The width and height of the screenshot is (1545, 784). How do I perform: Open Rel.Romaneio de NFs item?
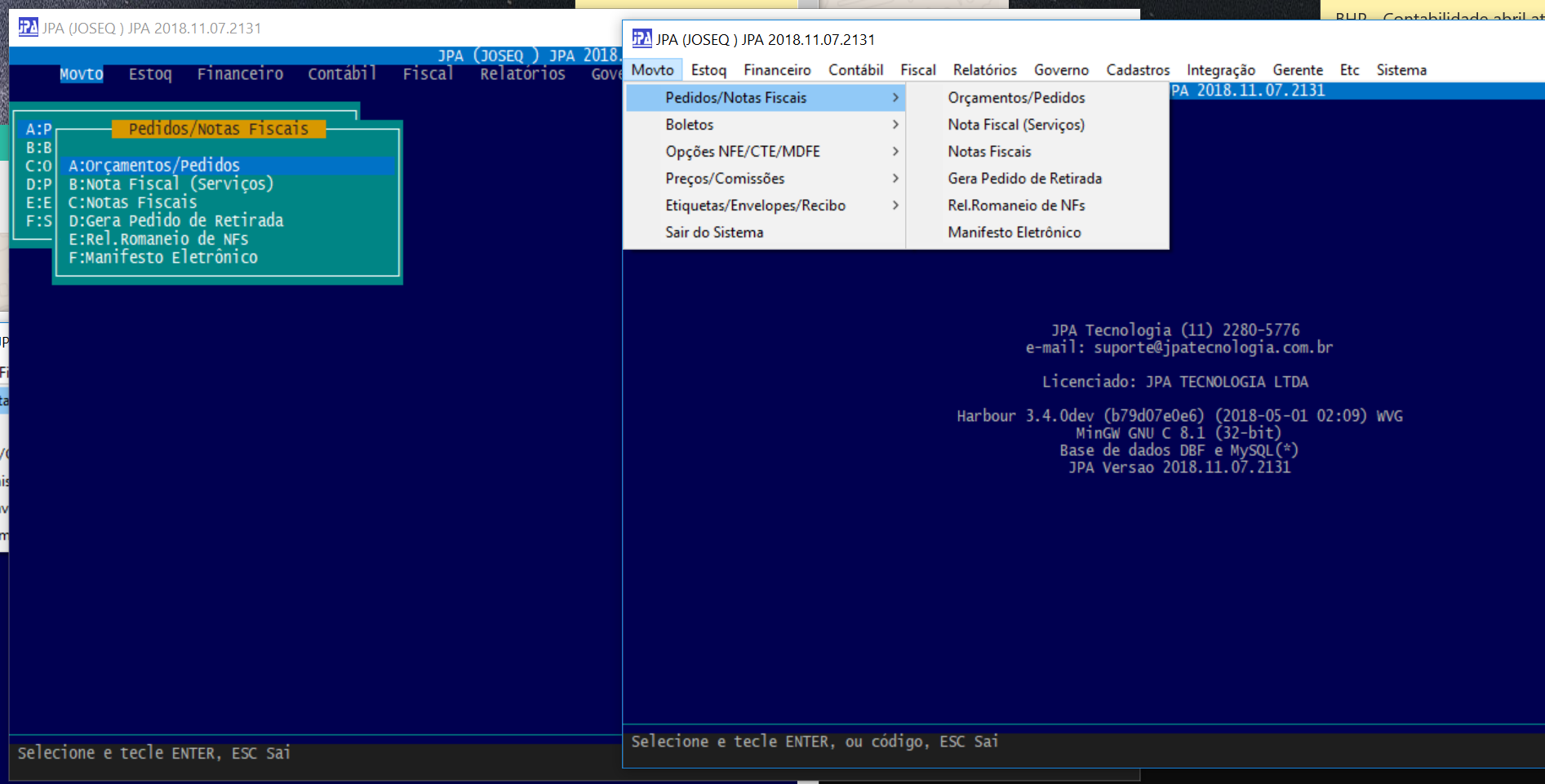click(1016, 205)
